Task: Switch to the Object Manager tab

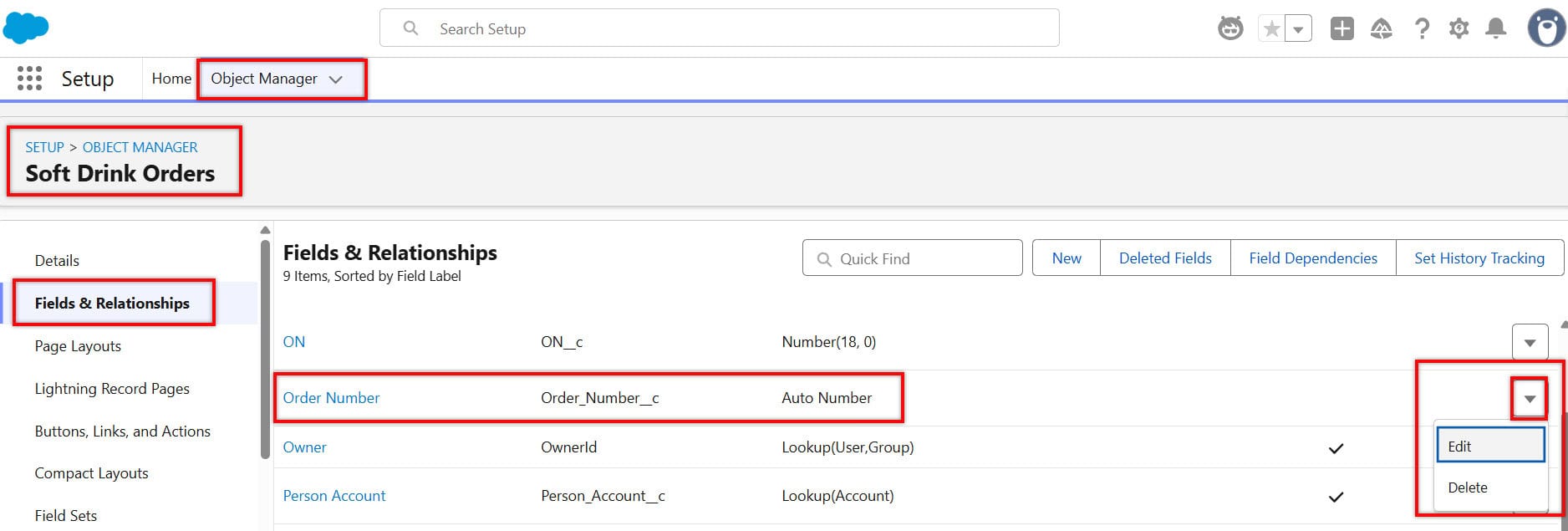Action: [264, 79]
